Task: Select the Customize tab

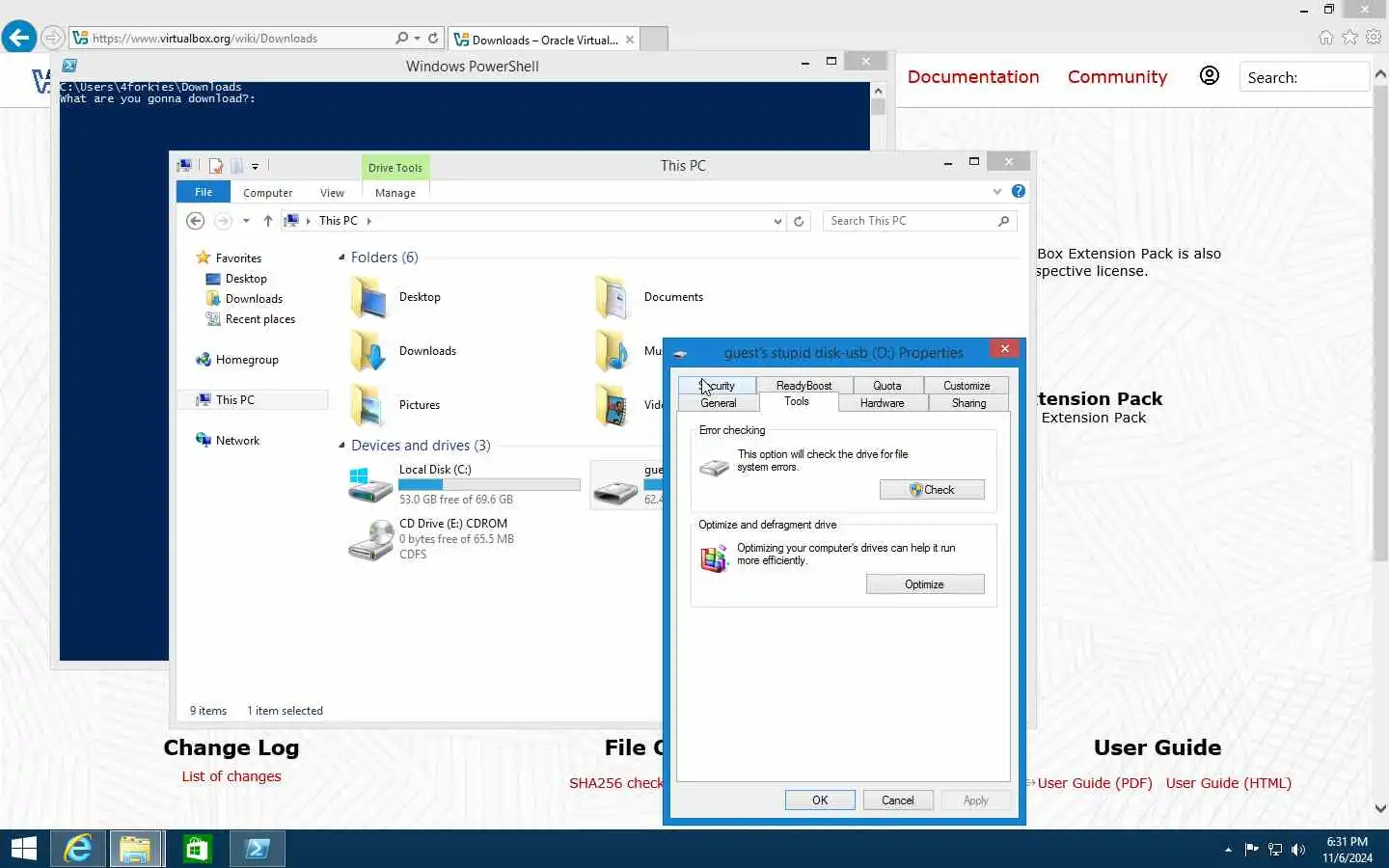Action: click(967, 386)
